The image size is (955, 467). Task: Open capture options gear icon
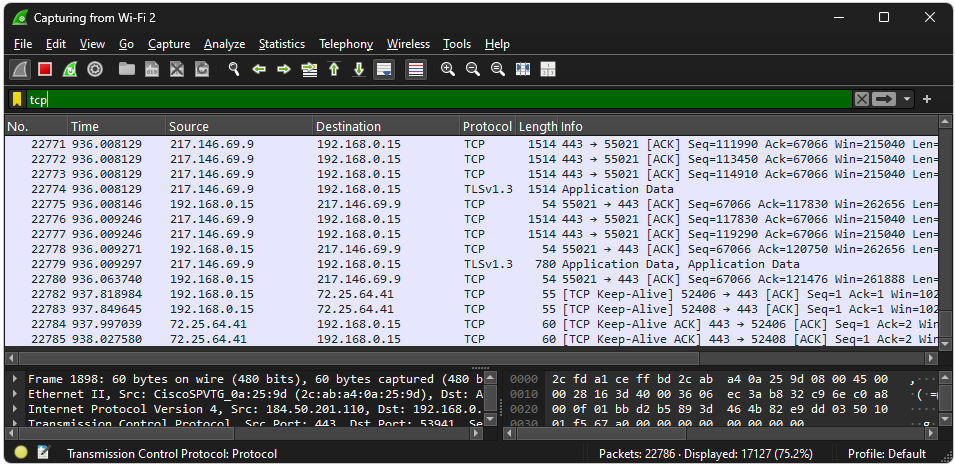[95, 69]
